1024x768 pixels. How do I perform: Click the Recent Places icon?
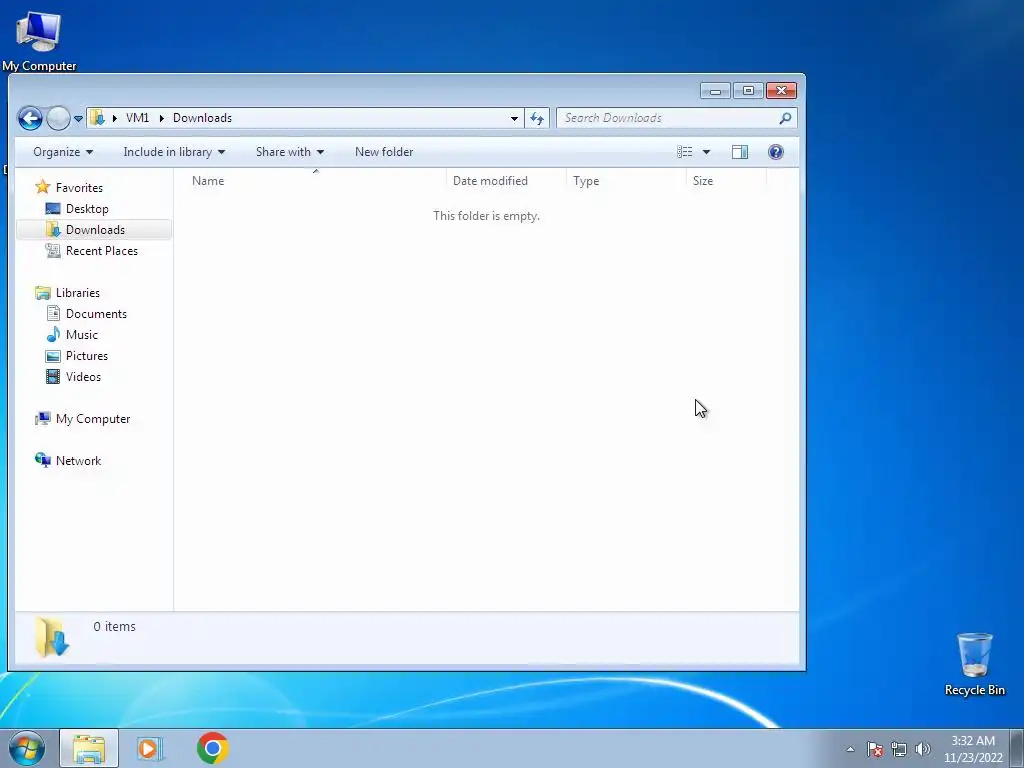53,251
